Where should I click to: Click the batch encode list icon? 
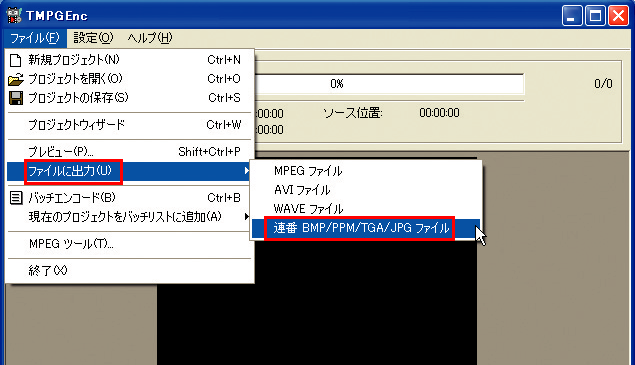pyautogui.click(x=16, y=198)
